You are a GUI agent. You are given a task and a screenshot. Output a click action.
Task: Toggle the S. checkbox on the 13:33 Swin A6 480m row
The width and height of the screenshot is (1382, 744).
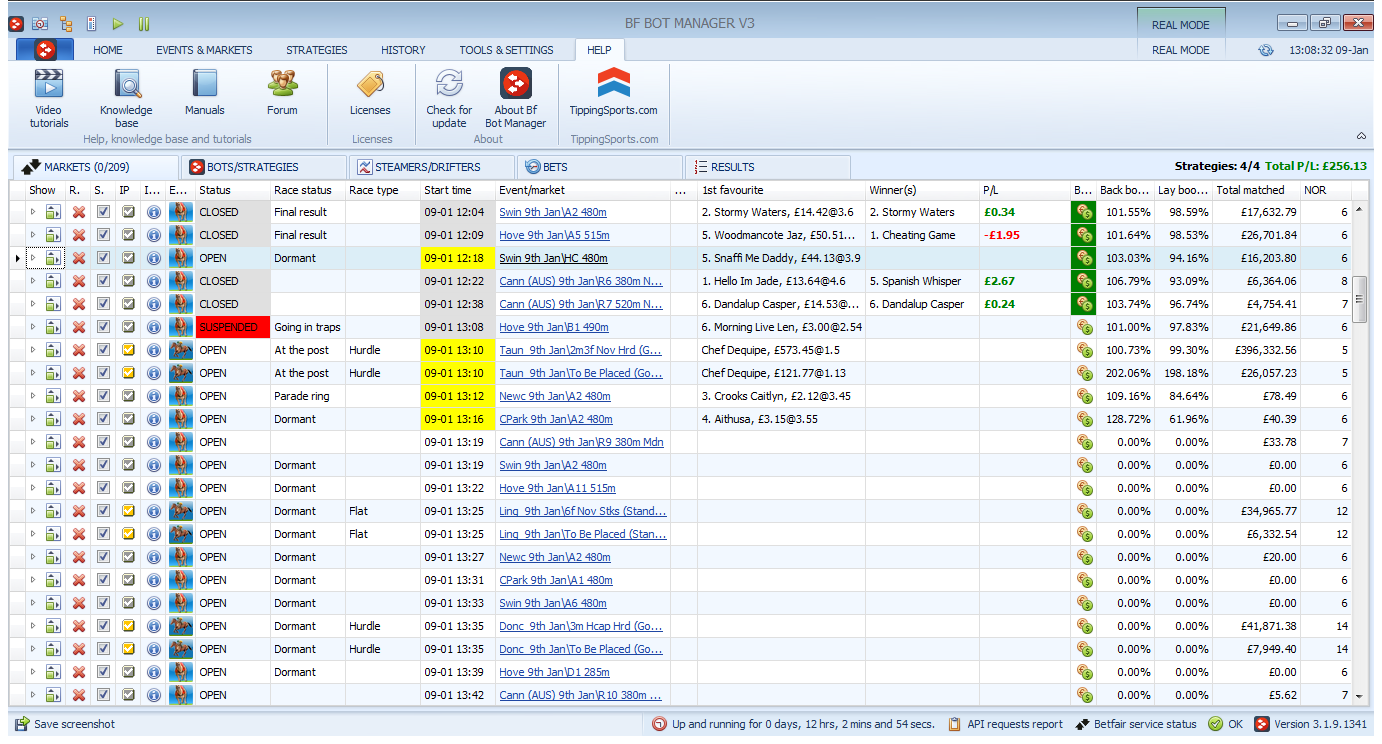[103, 603]
